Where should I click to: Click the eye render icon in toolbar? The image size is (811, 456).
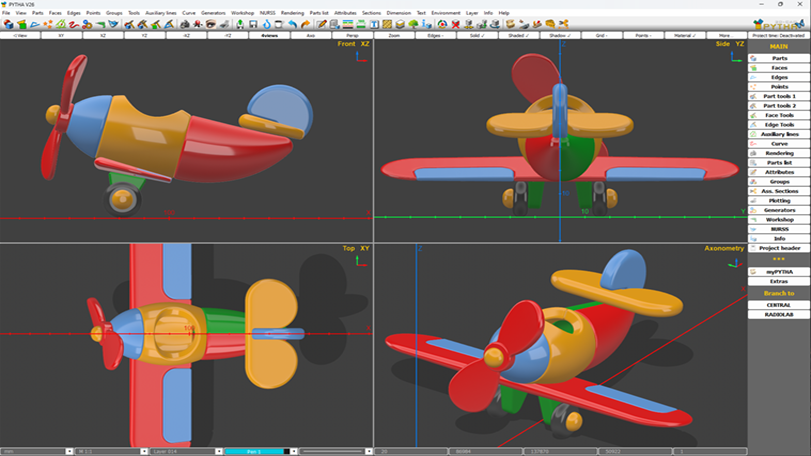click(211, 24)
